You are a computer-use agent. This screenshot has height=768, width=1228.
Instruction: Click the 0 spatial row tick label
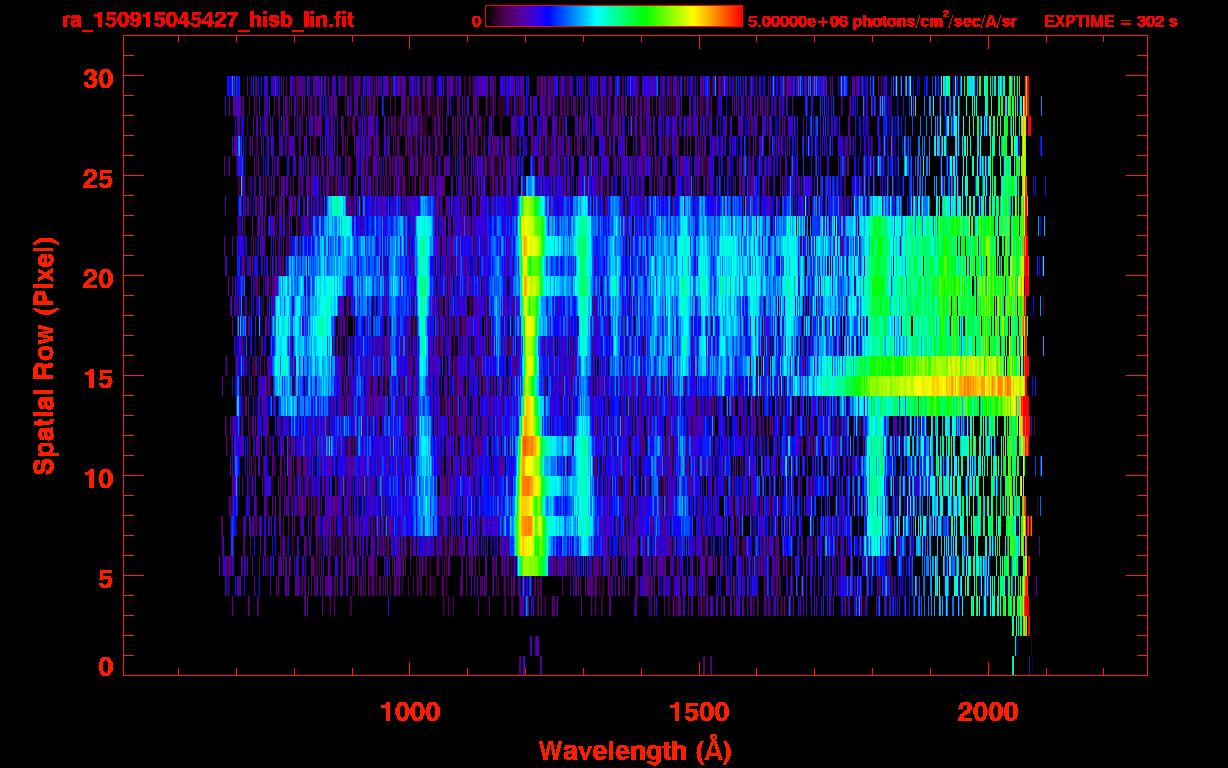click(106, 667)
